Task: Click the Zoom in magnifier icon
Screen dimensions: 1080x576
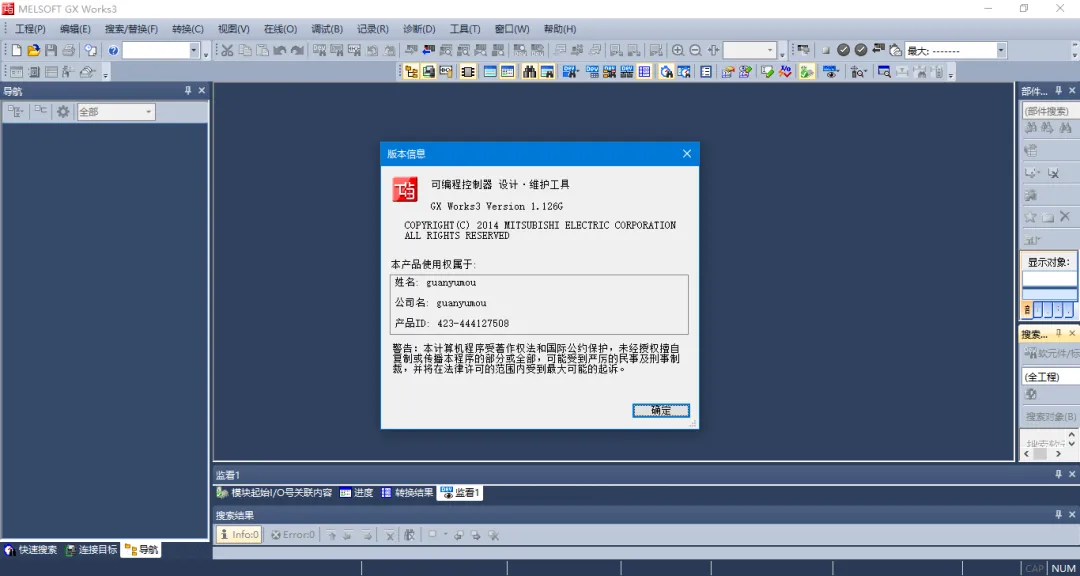Action: (x=678, y=50)
